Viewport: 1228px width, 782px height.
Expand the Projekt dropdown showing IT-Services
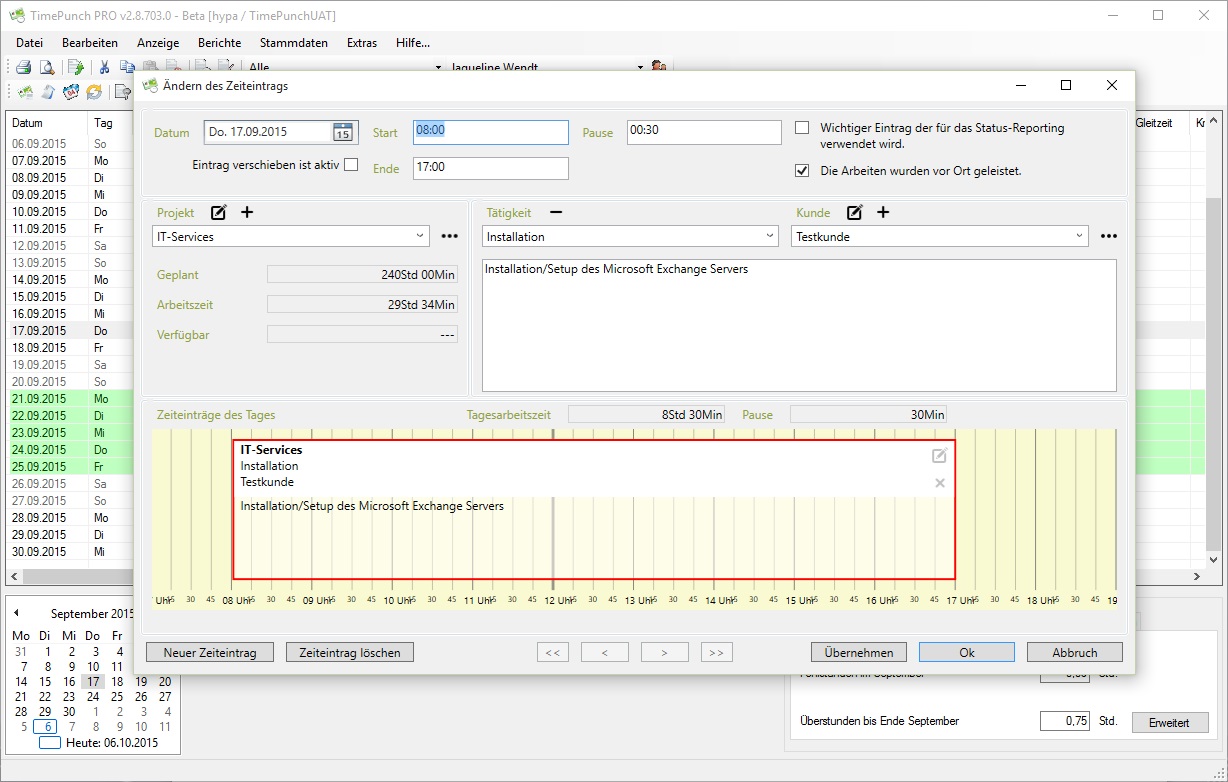[x=419, y=237]
